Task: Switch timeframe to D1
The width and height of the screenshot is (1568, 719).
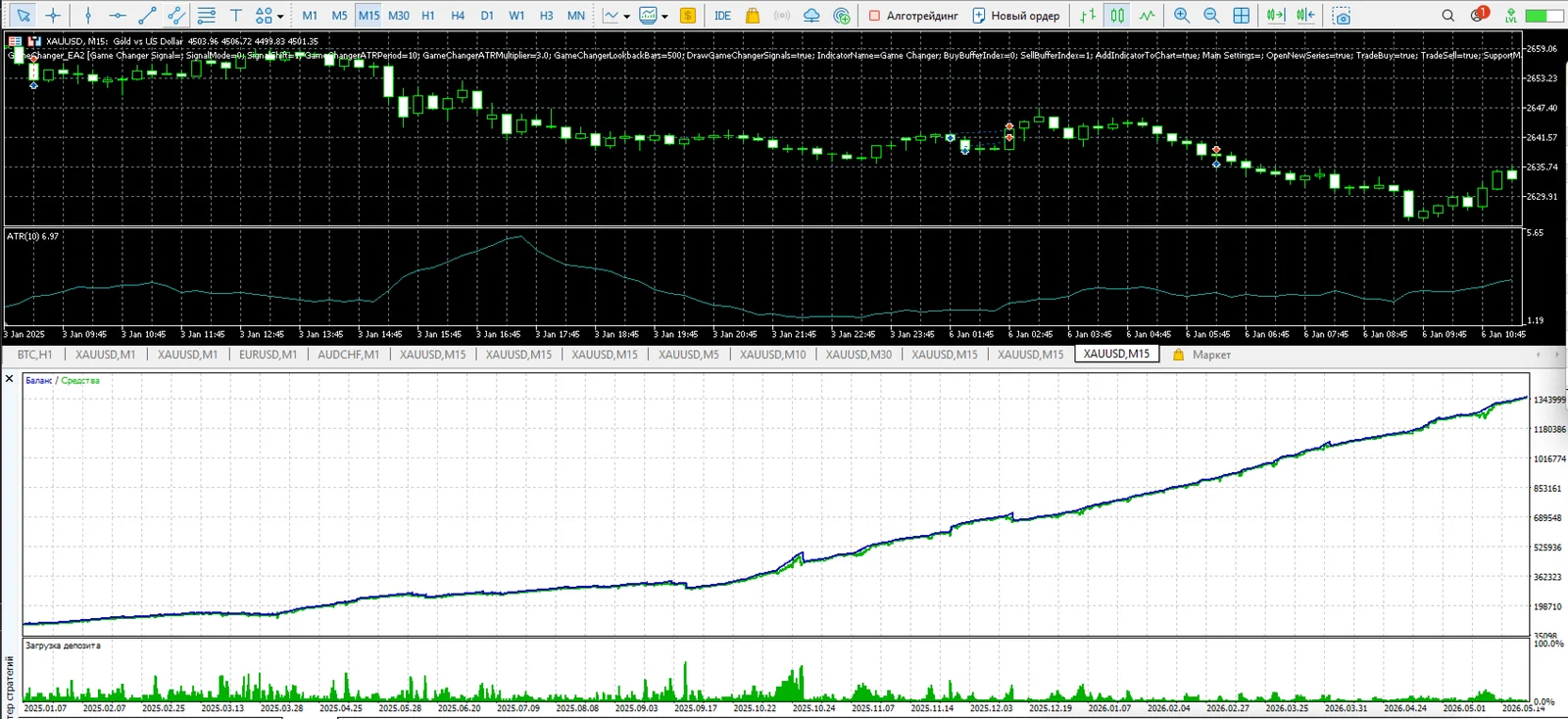Action: coord(487,16)
